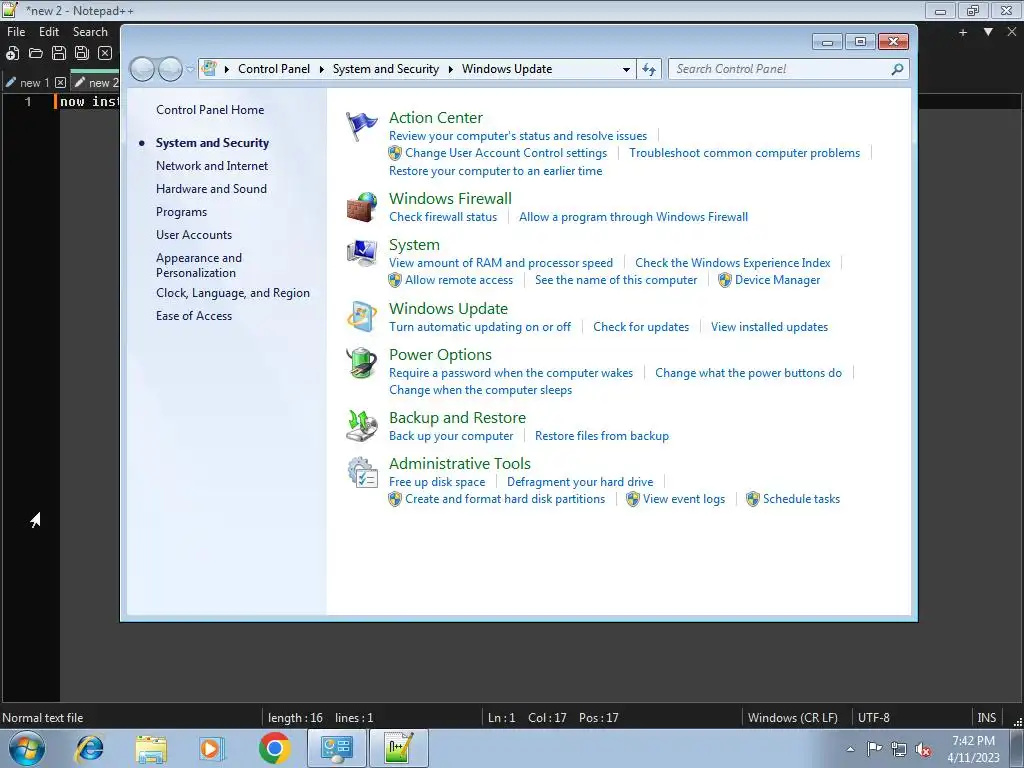
Task: Expand arrow after Control Panel breadcrumb
Action: point(321,69)
